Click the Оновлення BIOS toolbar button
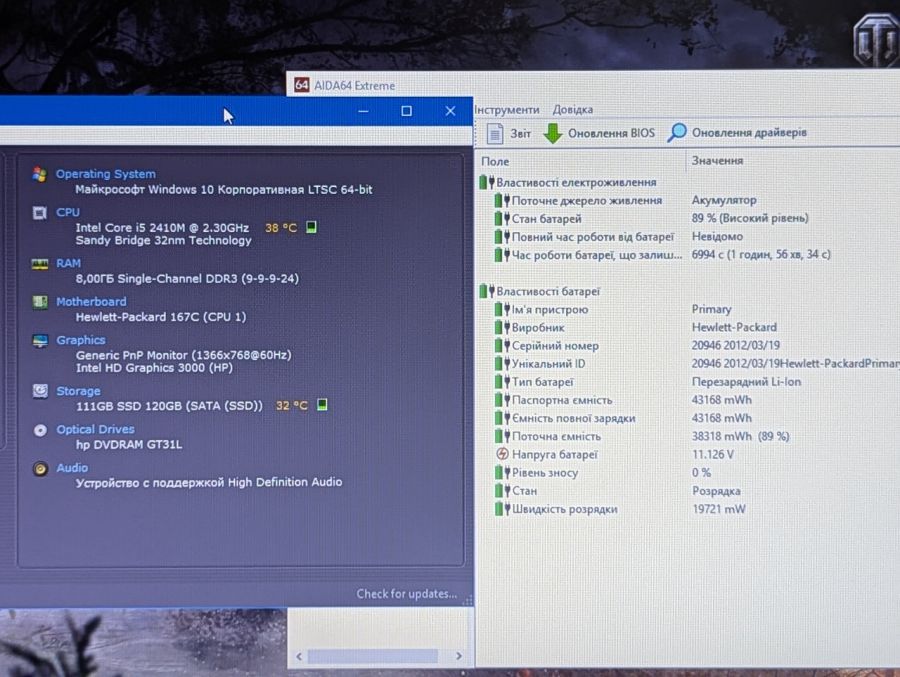Screen dimensions: 900x677 599,133
